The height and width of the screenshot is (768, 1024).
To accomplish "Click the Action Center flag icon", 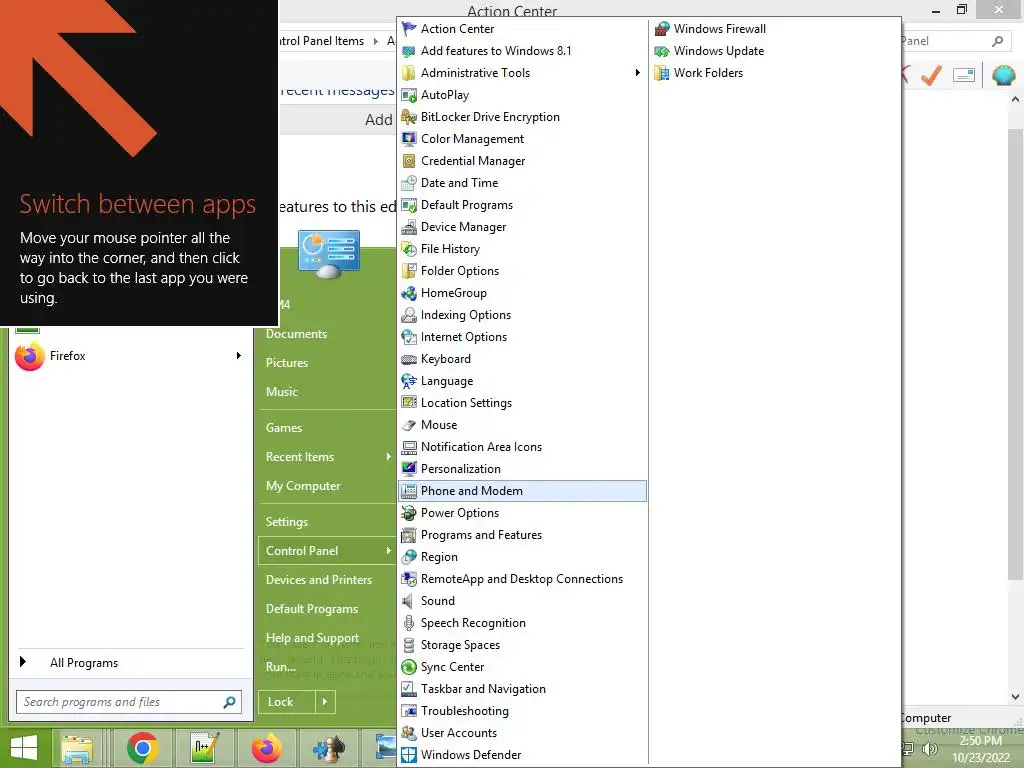I will pyautogui.click(x=409, y=29).
